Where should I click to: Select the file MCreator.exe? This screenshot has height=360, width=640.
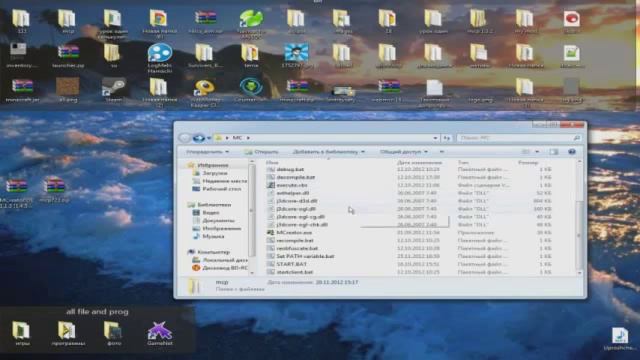tap(294, 232)
